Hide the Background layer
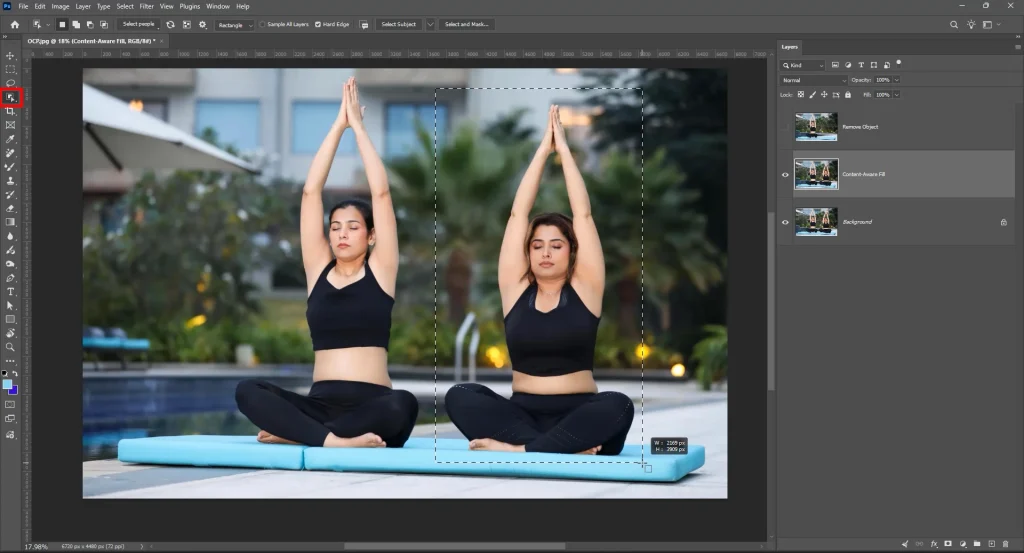1024x553 pixels. click(x=785, y=222)
